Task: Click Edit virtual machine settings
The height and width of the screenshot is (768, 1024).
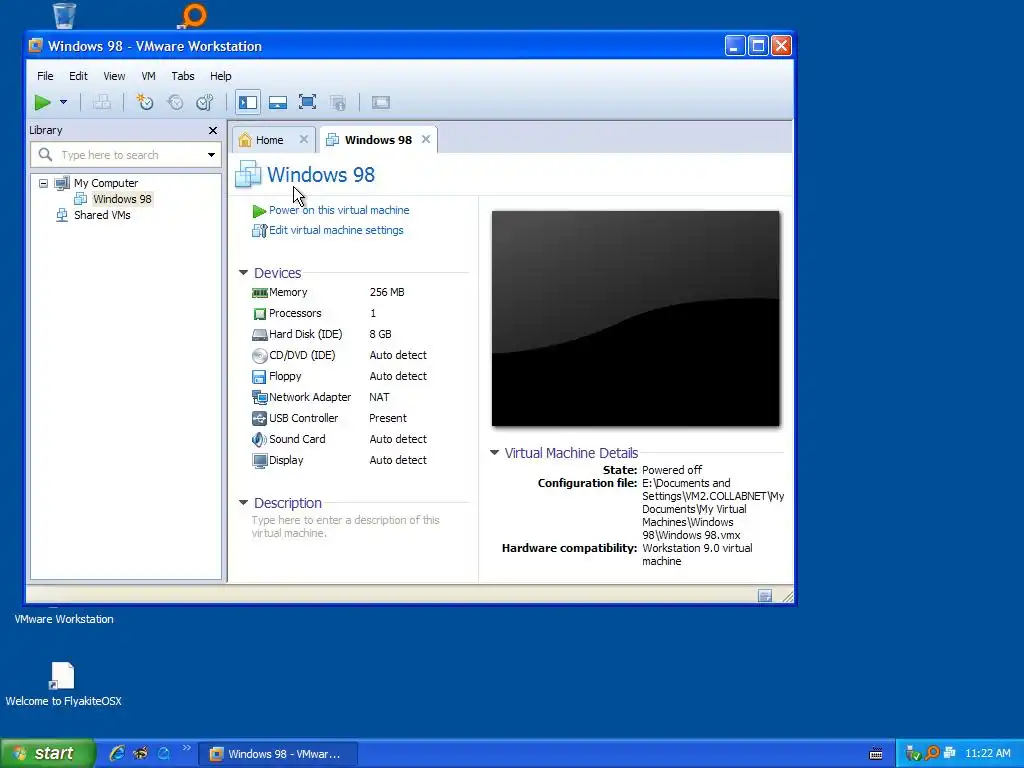Action: pyautogui.click(x=336, y=230)
